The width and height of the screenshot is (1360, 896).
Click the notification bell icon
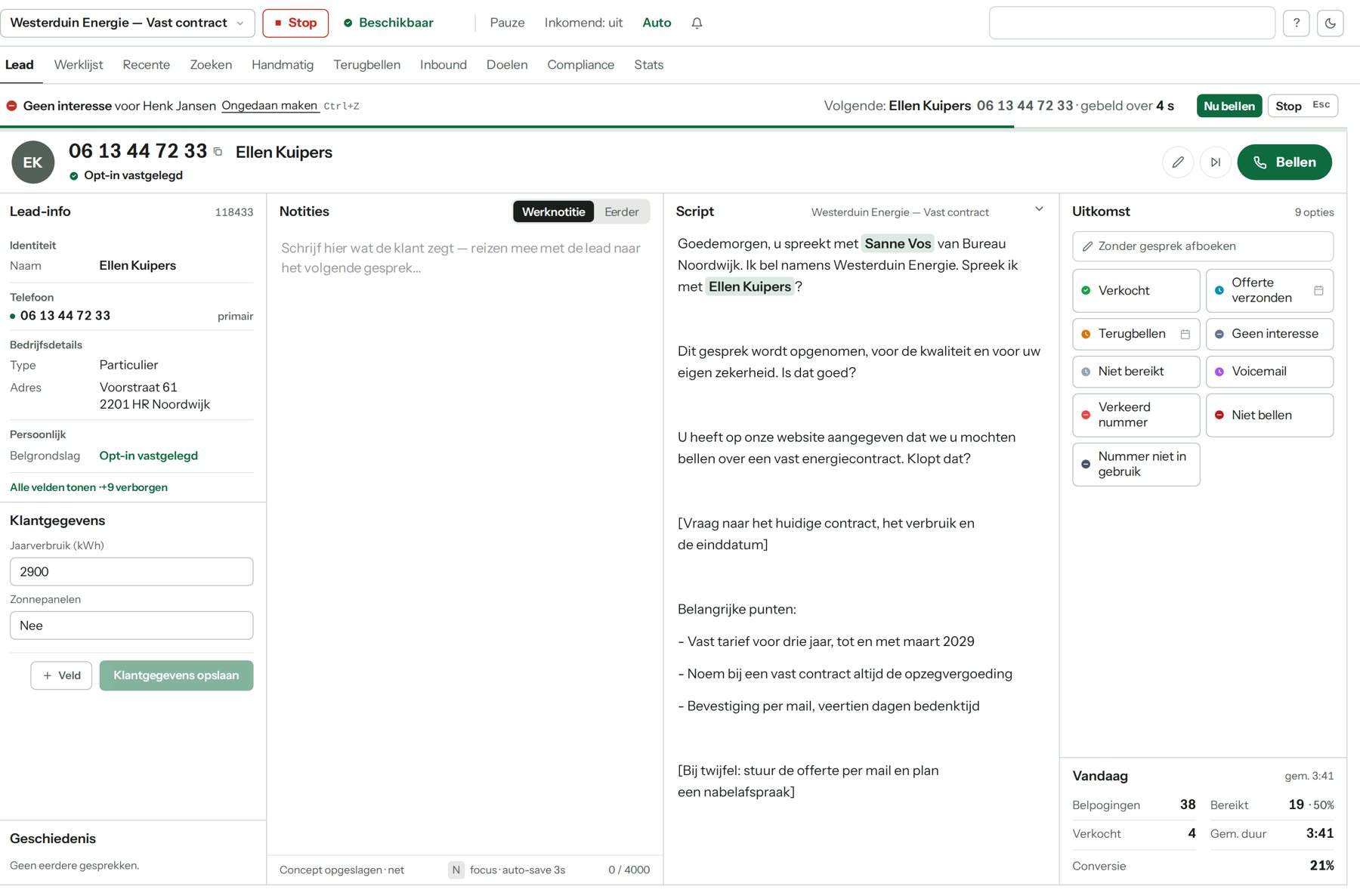point(697,23)
